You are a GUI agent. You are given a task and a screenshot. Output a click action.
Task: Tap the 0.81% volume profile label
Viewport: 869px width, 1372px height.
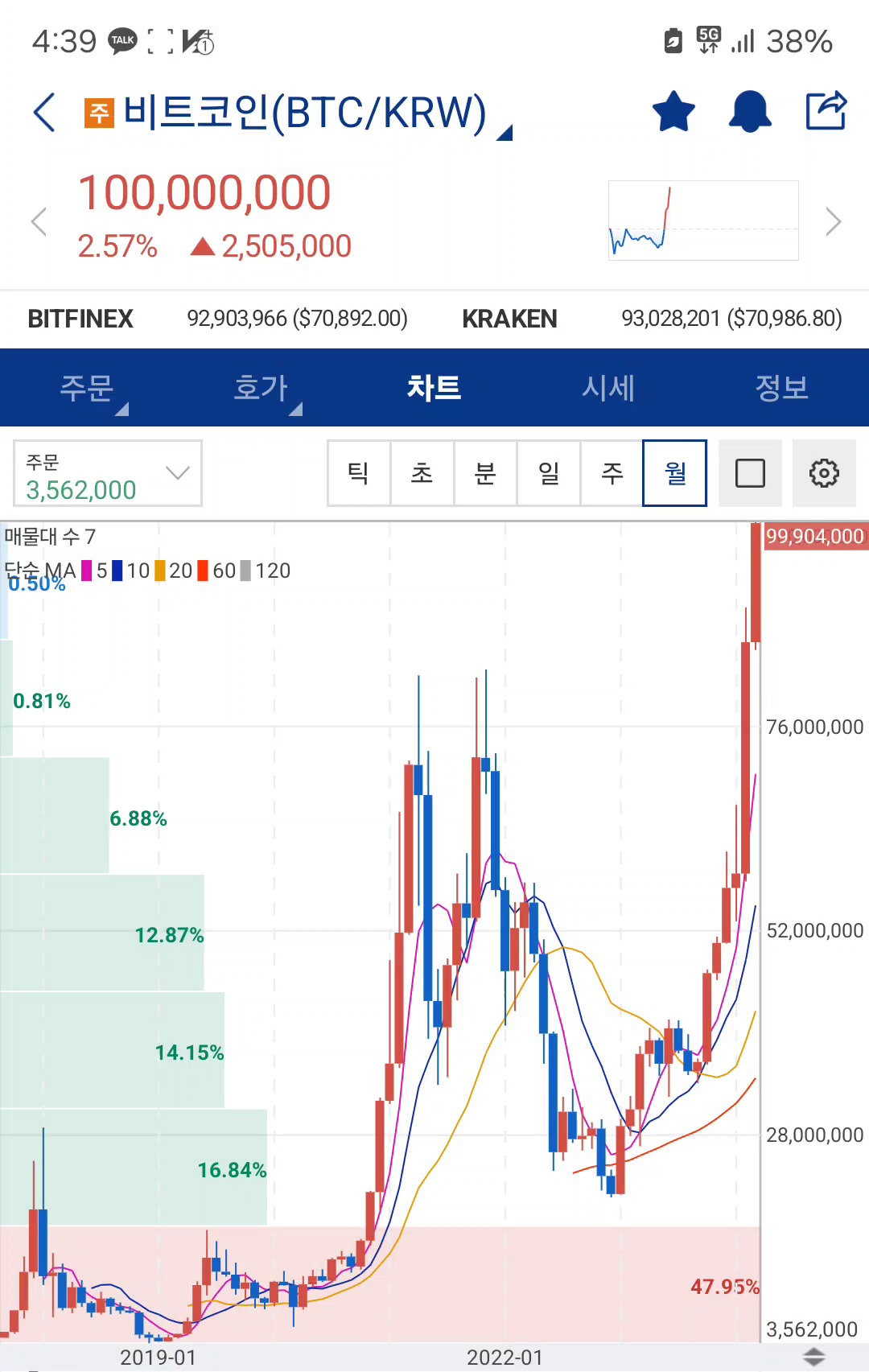click(42, 702)
